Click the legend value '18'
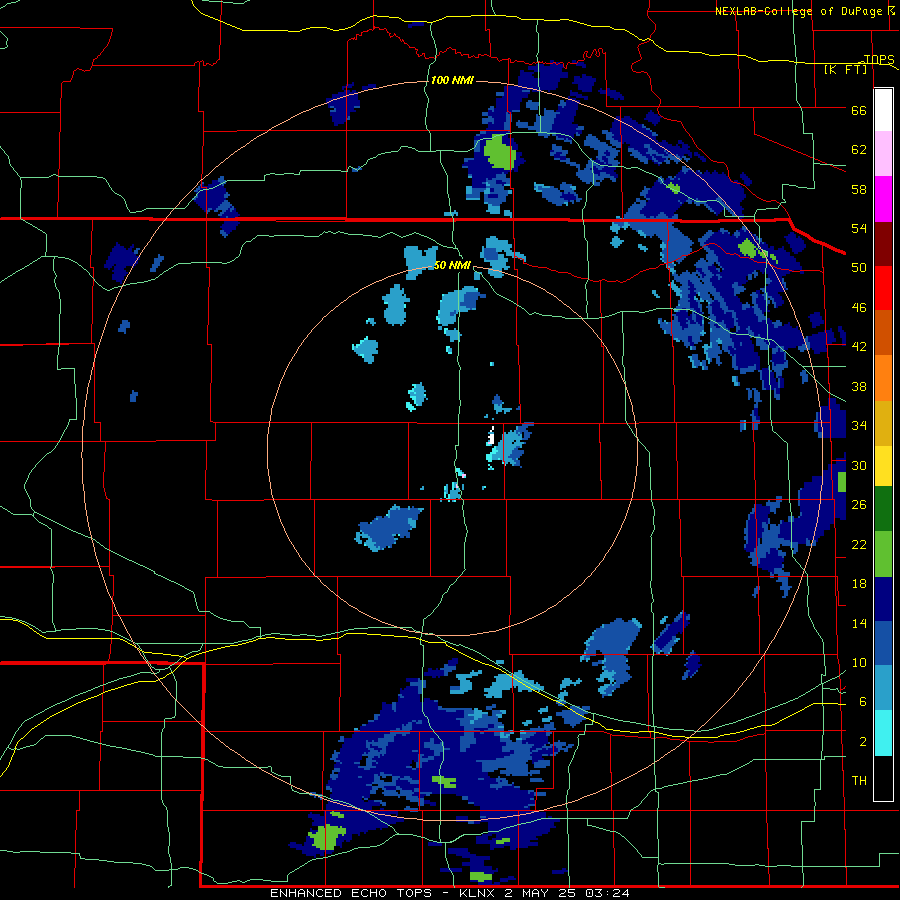900x900 pixels. pyautogui.click(x=859, y=584)
